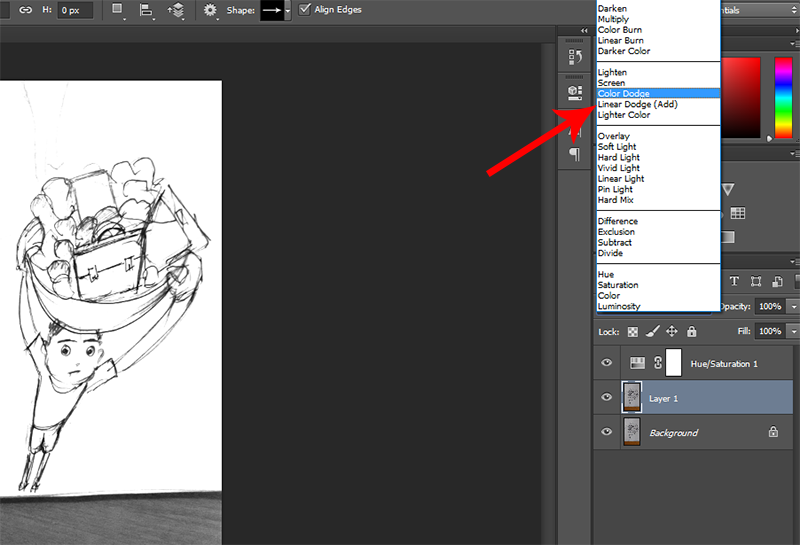Click in the red color picker field

(x=740, y=97)
